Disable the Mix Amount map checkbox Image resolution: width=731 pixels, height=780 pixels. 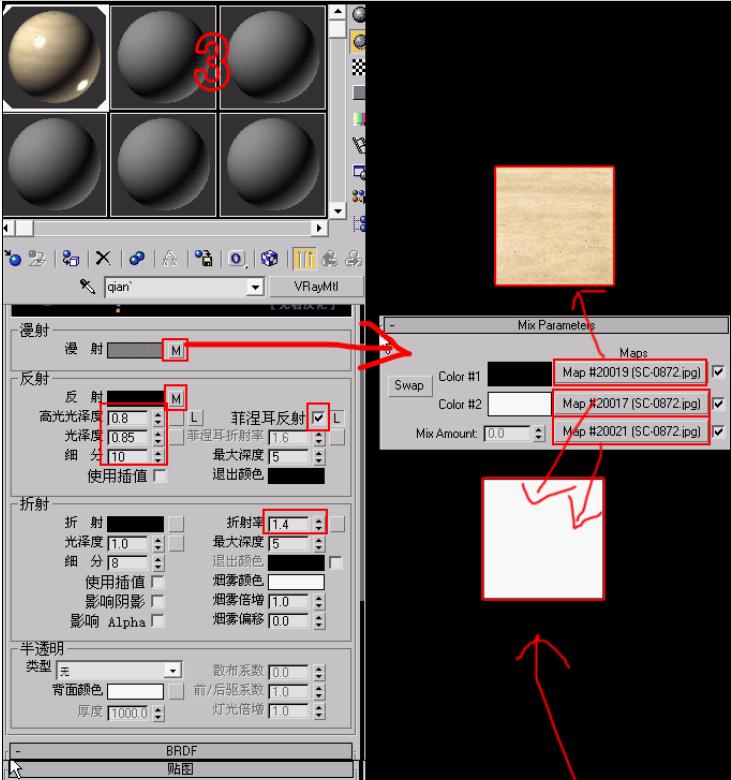[x=717, y=433]
